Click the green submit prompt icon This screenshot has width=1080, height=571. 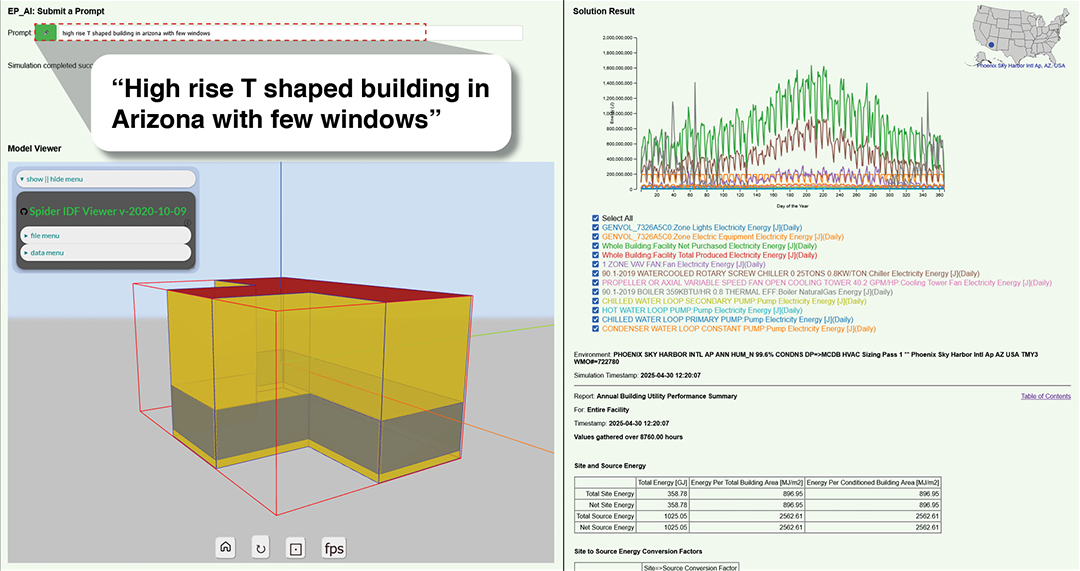pyautogui.click(x=45, y=33)
